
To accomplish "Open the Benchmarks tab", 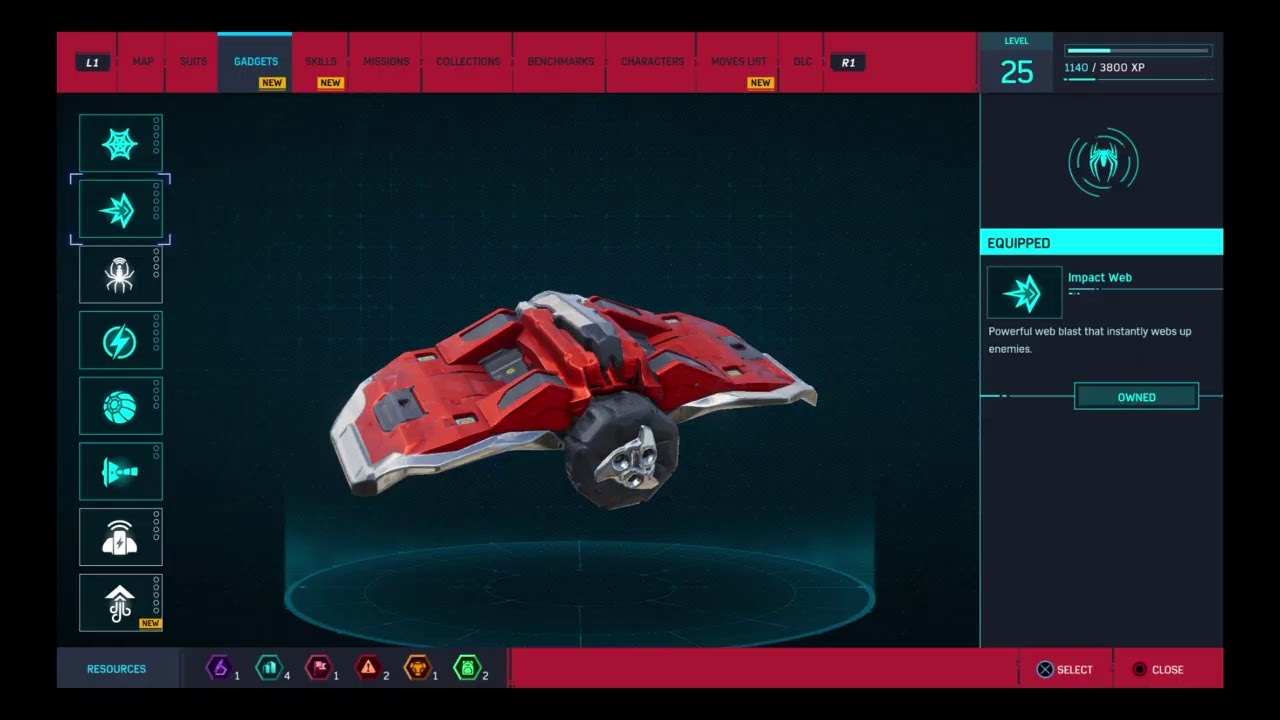I will tap(560, 62).
